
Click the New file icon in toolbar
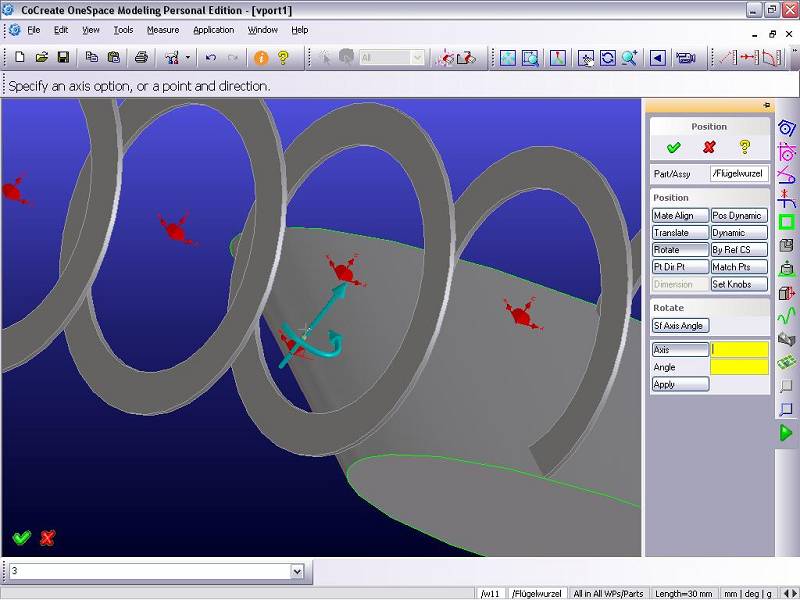(x=19, y=58)
